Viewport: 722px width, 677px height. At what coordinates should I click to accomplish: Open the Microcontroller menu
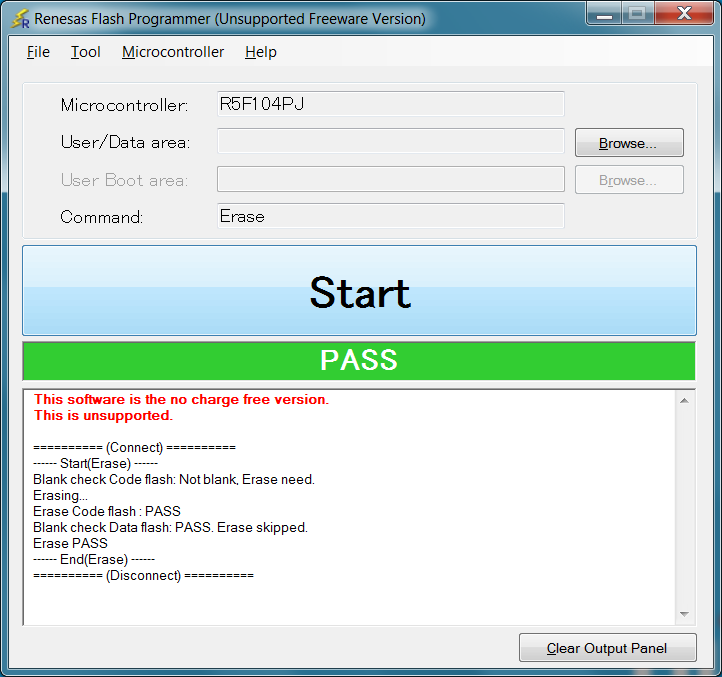coord(173,52)
